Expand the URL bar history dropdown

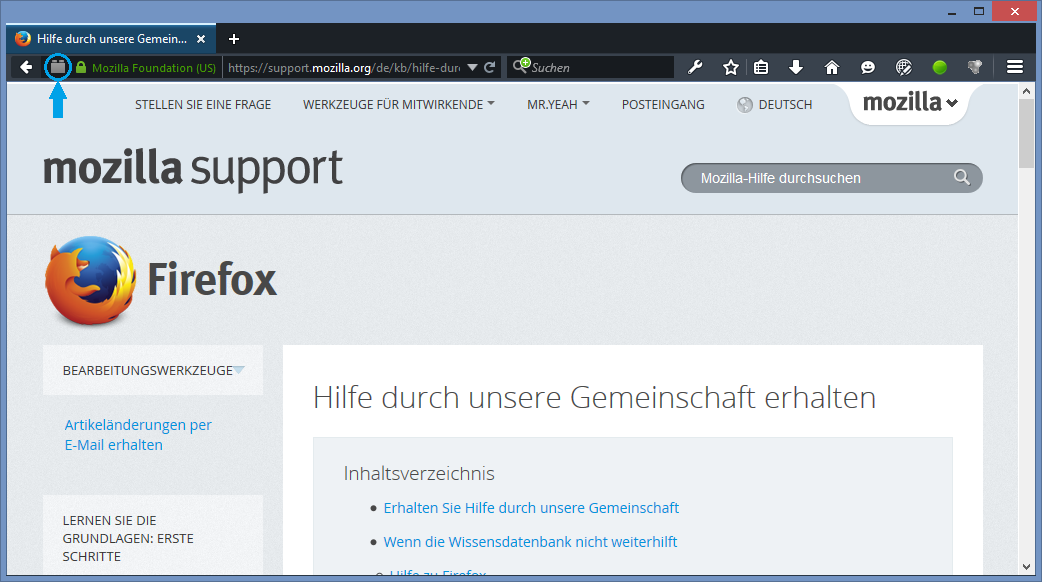[x=472, y=67]
